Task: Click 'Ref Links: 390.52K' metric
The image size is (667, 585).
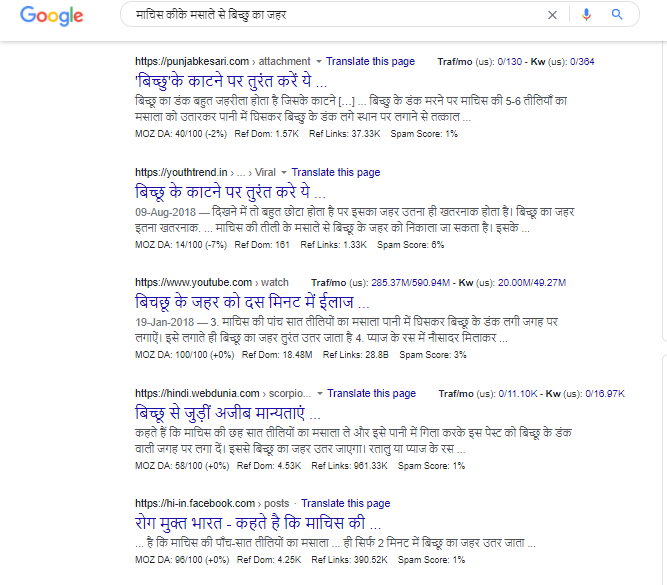Action: coord(349,560)
